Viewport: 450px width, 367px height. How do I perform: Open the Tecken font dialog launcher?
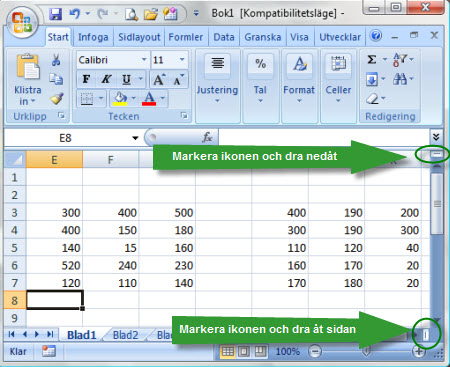tap(184, 115)
